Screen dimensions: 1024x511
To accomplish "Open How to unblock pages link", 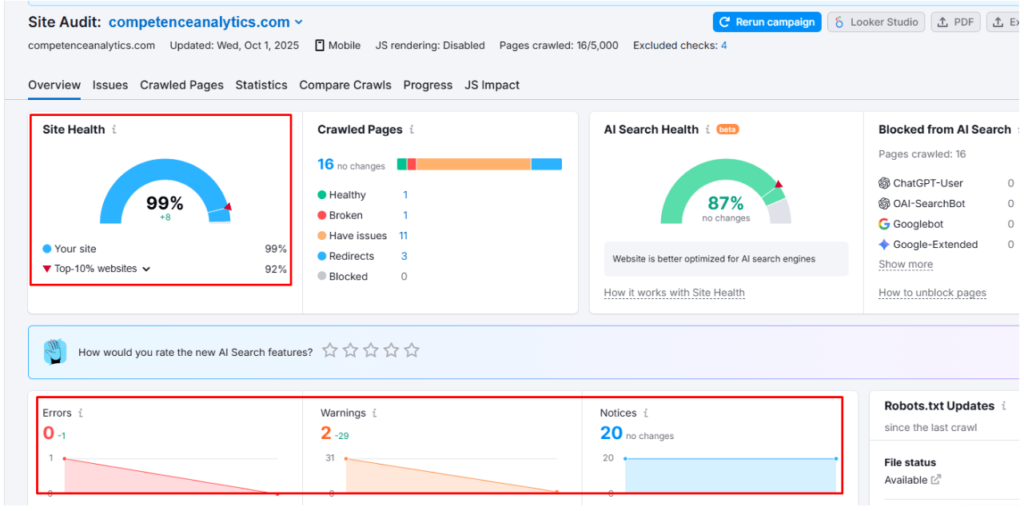I will click(x=933, y=293).
